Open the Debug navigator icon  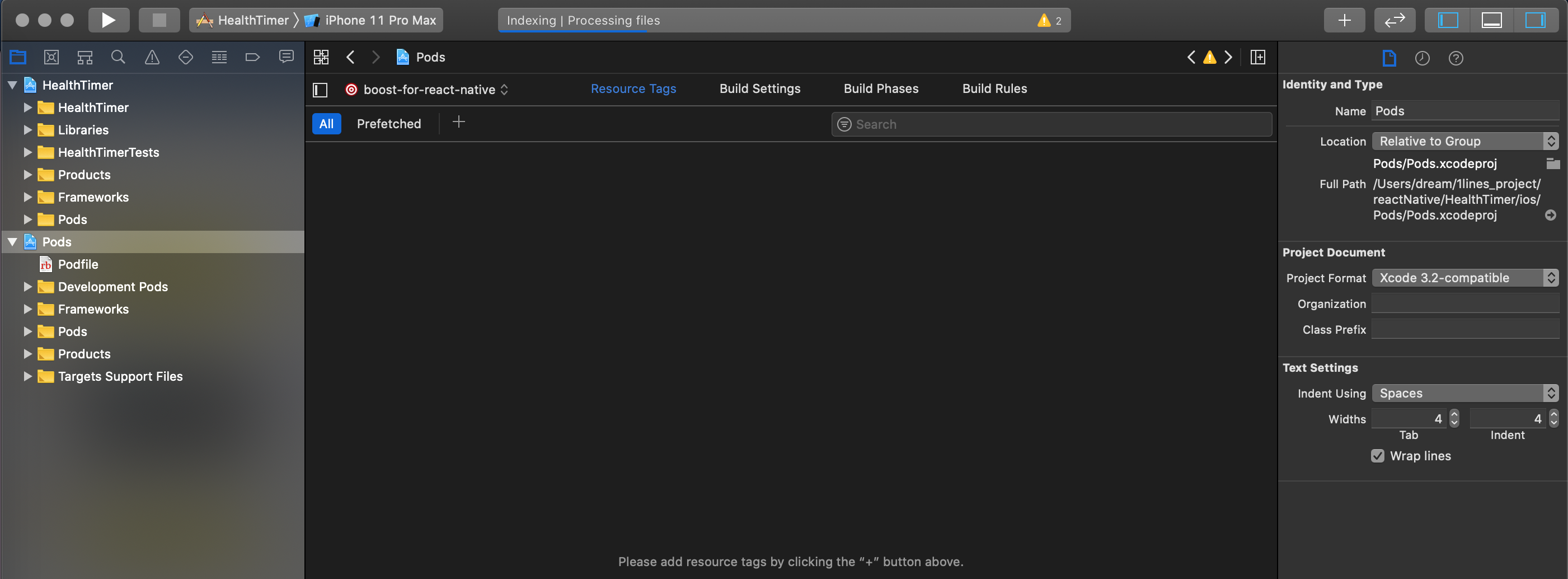(x=219, y=57)
